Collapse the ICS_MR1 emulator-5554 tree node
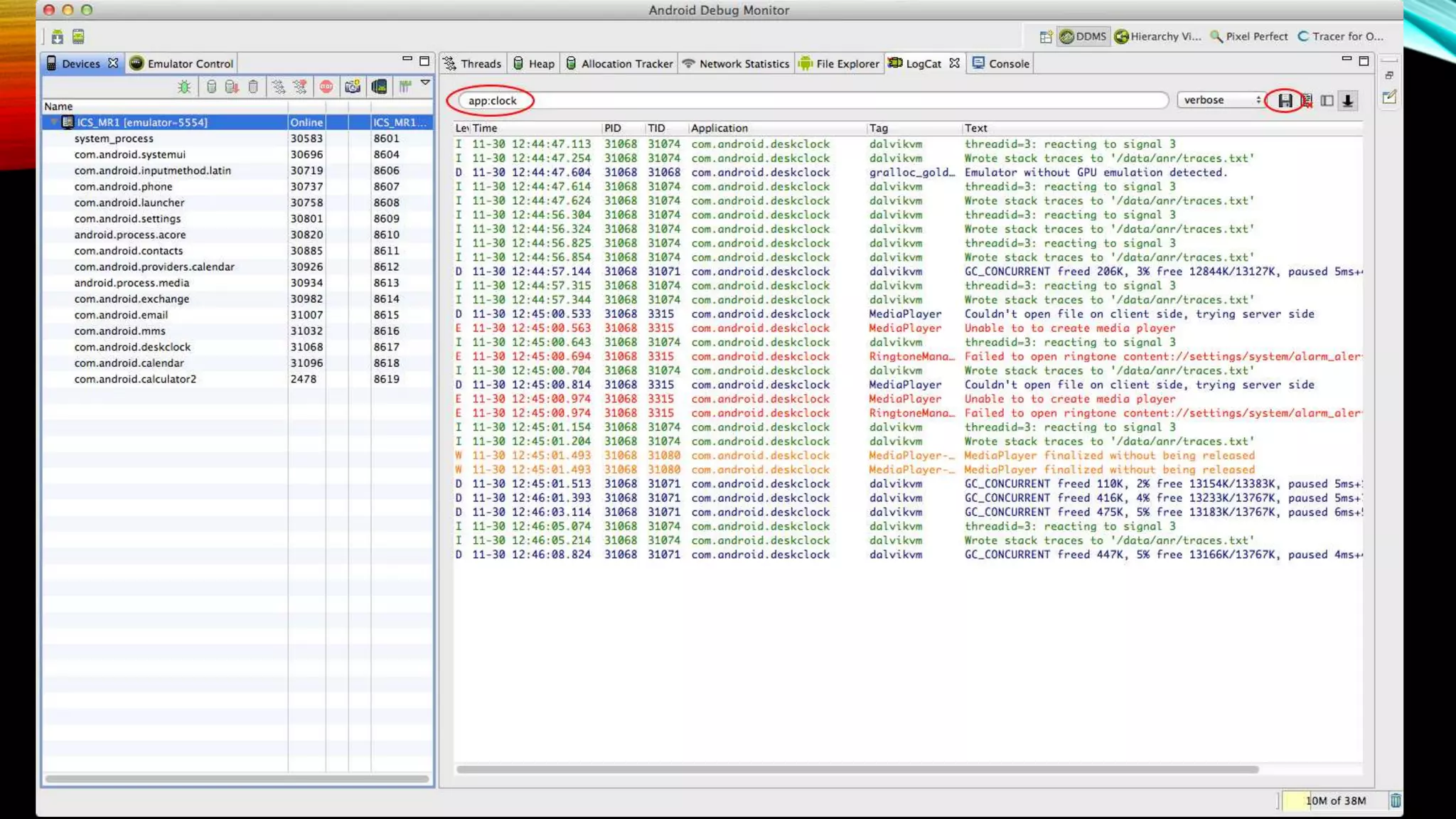 (x=53, y=122)
